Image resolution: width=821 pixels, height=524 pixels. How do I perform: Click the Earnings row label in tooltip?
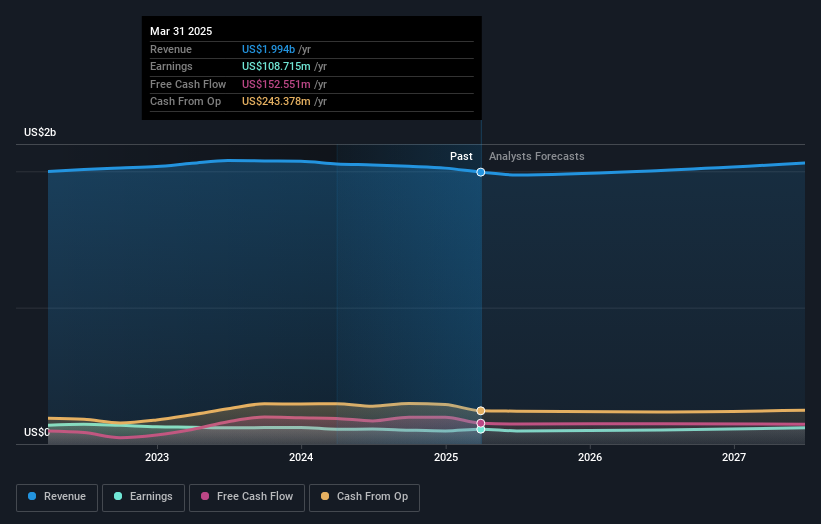pyautogui.click(x=171, y=66)
